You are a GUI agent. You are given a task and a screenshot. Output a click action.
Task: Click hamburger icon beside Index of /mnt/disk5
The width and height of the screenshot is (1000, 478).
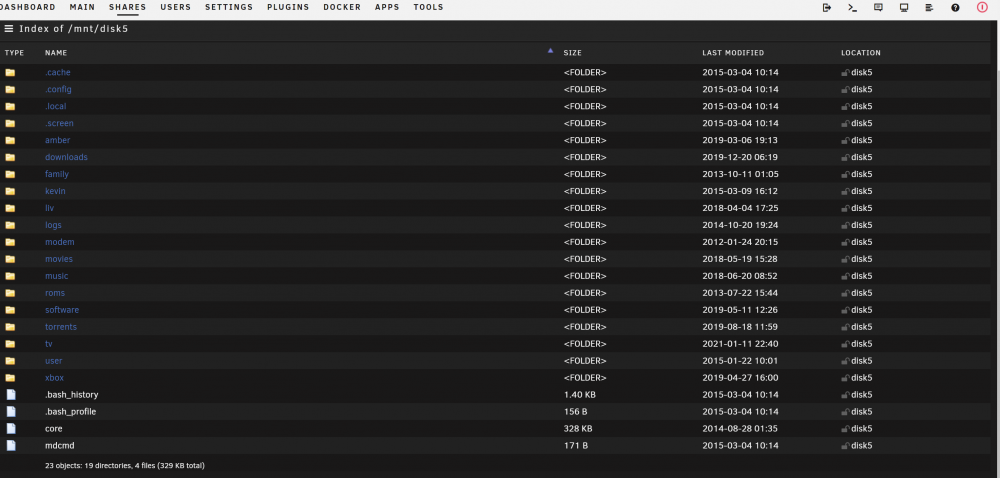9,29
